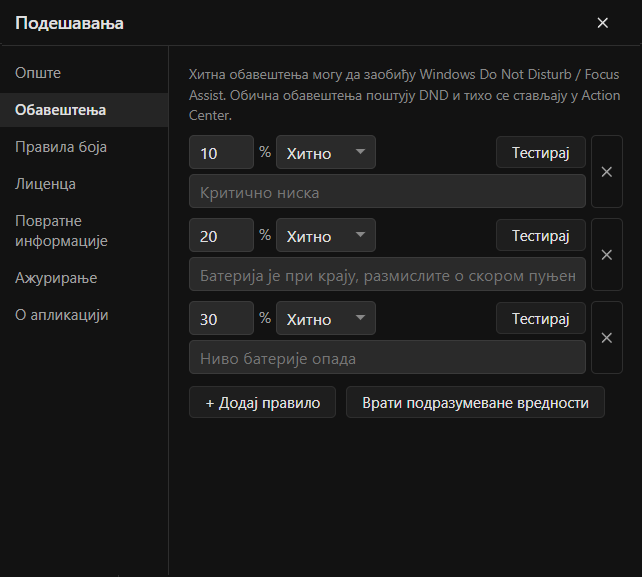Click the Ниво батерије опада message field
The height and width of the screenshot is (577, 642).
(387, 357)
